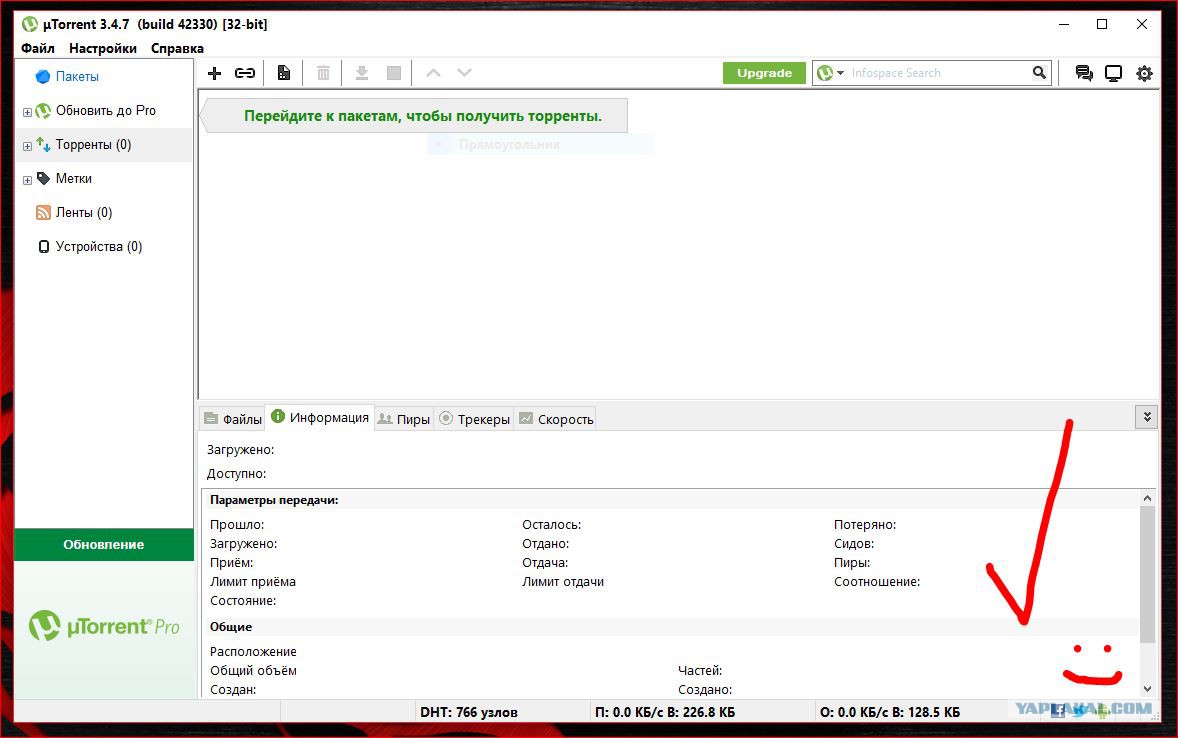The height and width of the screenshot is (738, 1178).
Task: Switch to the Информация tab
Action: pyautogui.click(x=320, y=417)
